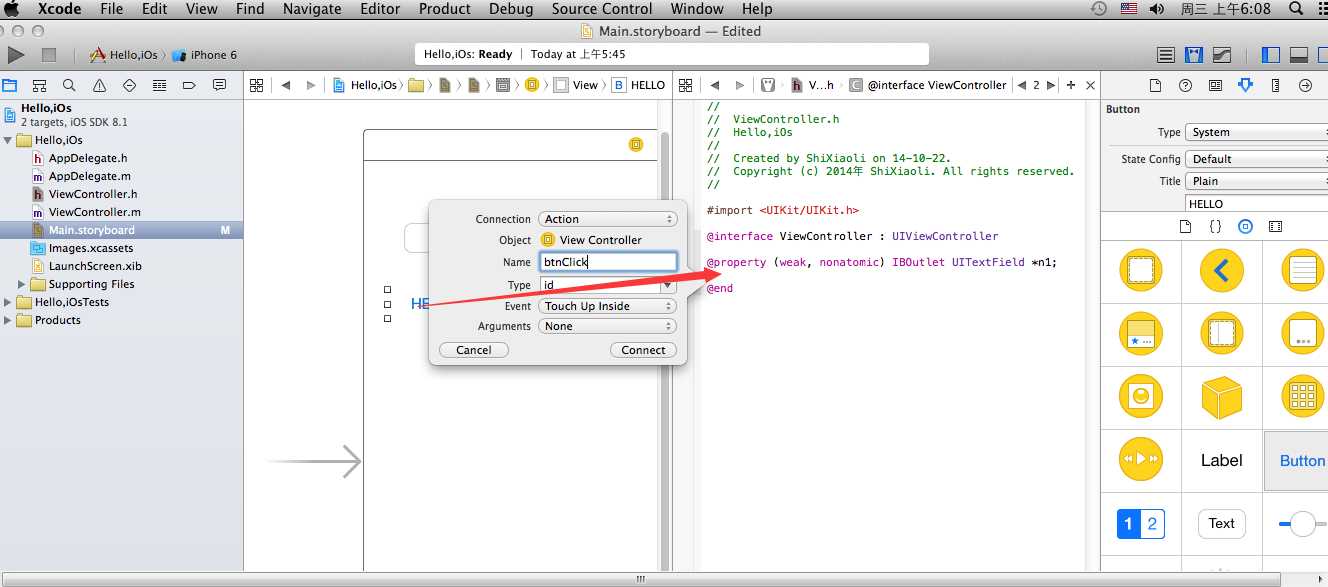Image resolution: width=1328 pixels, height=587 pixels.
Task: Add an assistant editor with plus icon
Action: click(1071, 85)
